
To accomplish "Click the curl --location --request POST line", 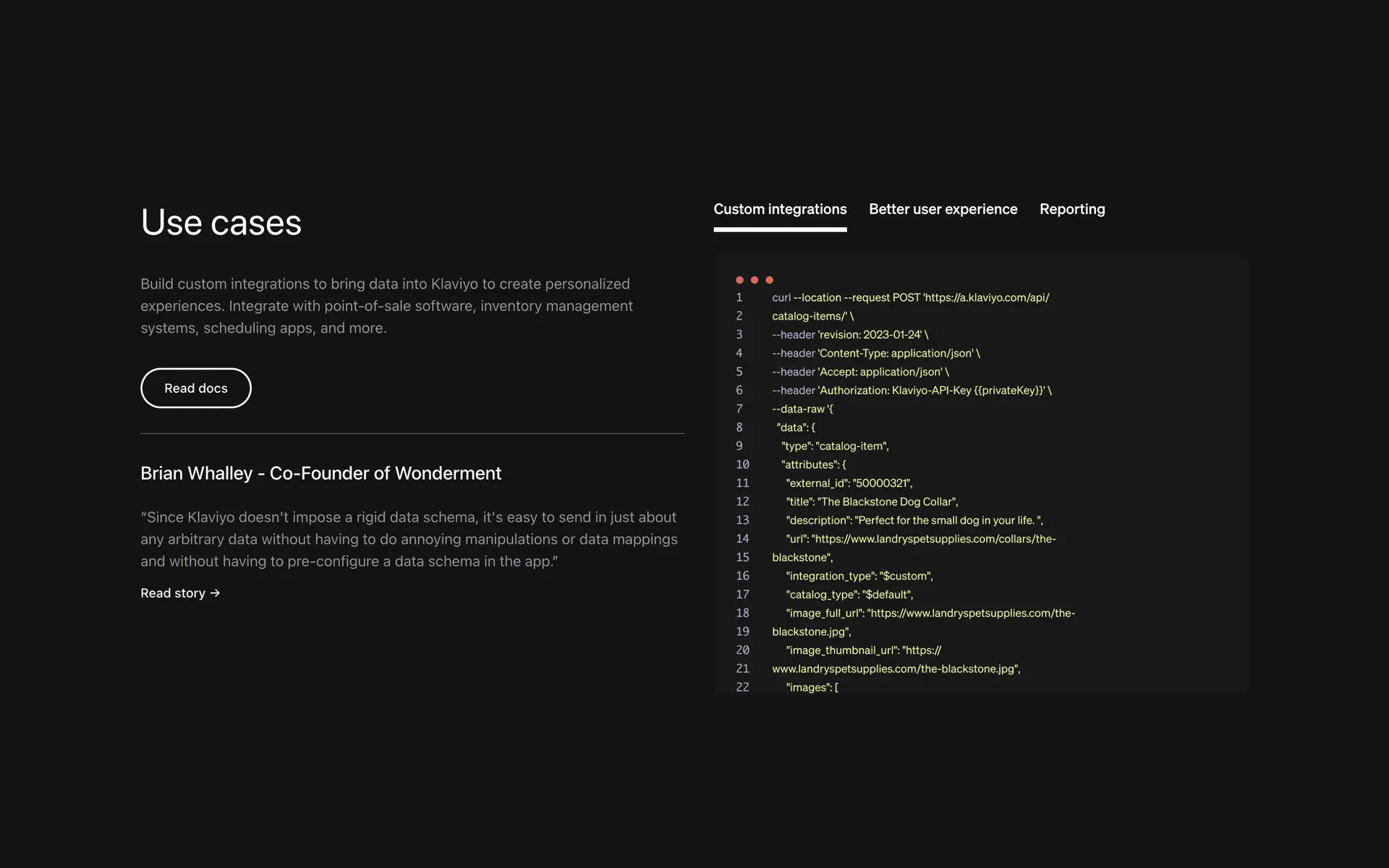I will (910, 298).
